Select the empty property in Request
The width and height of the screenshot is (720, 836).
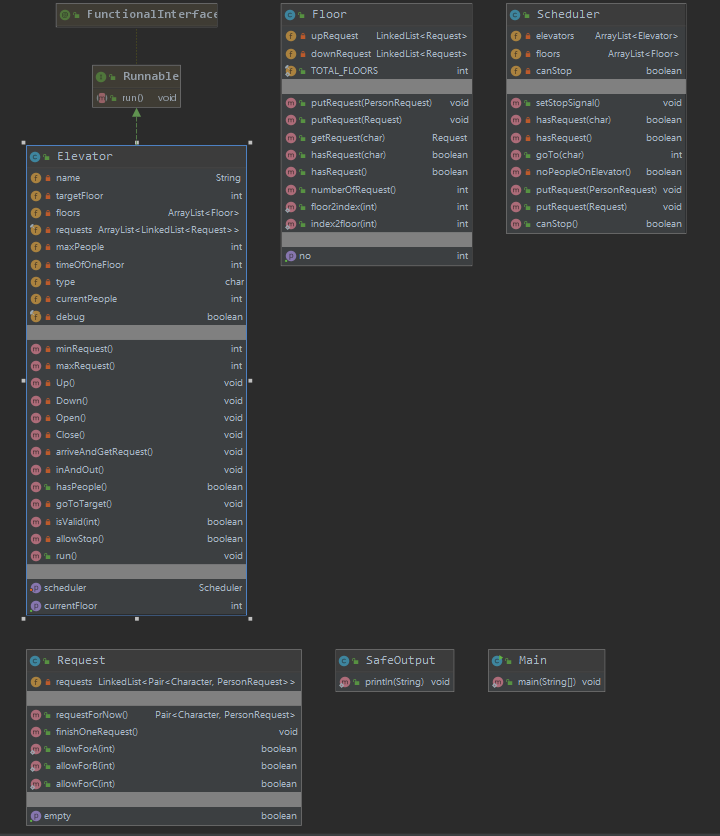[57, 816]
